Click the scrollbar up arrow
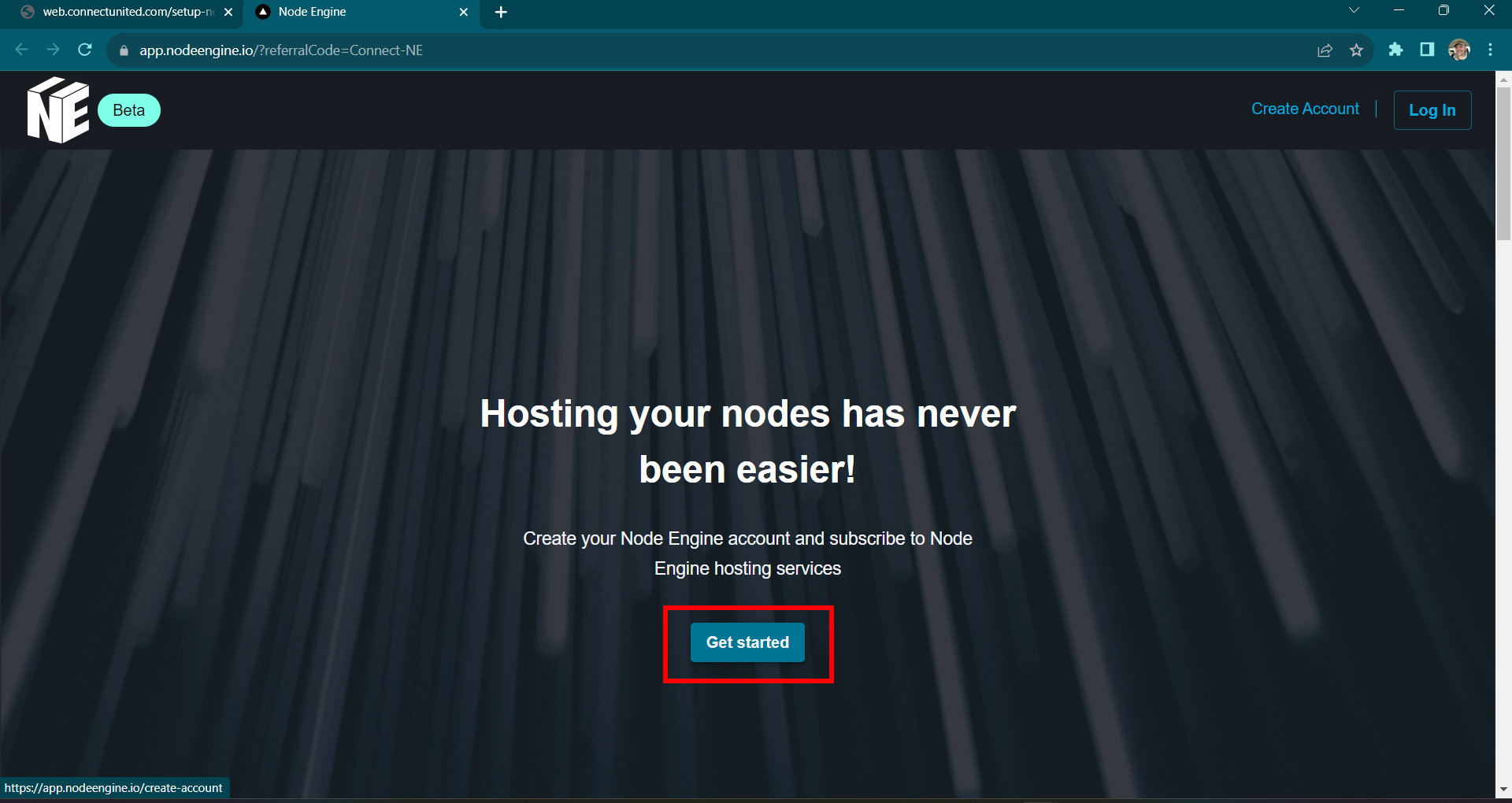This screenshot has height=803, width=1512. click(1503, 79)
